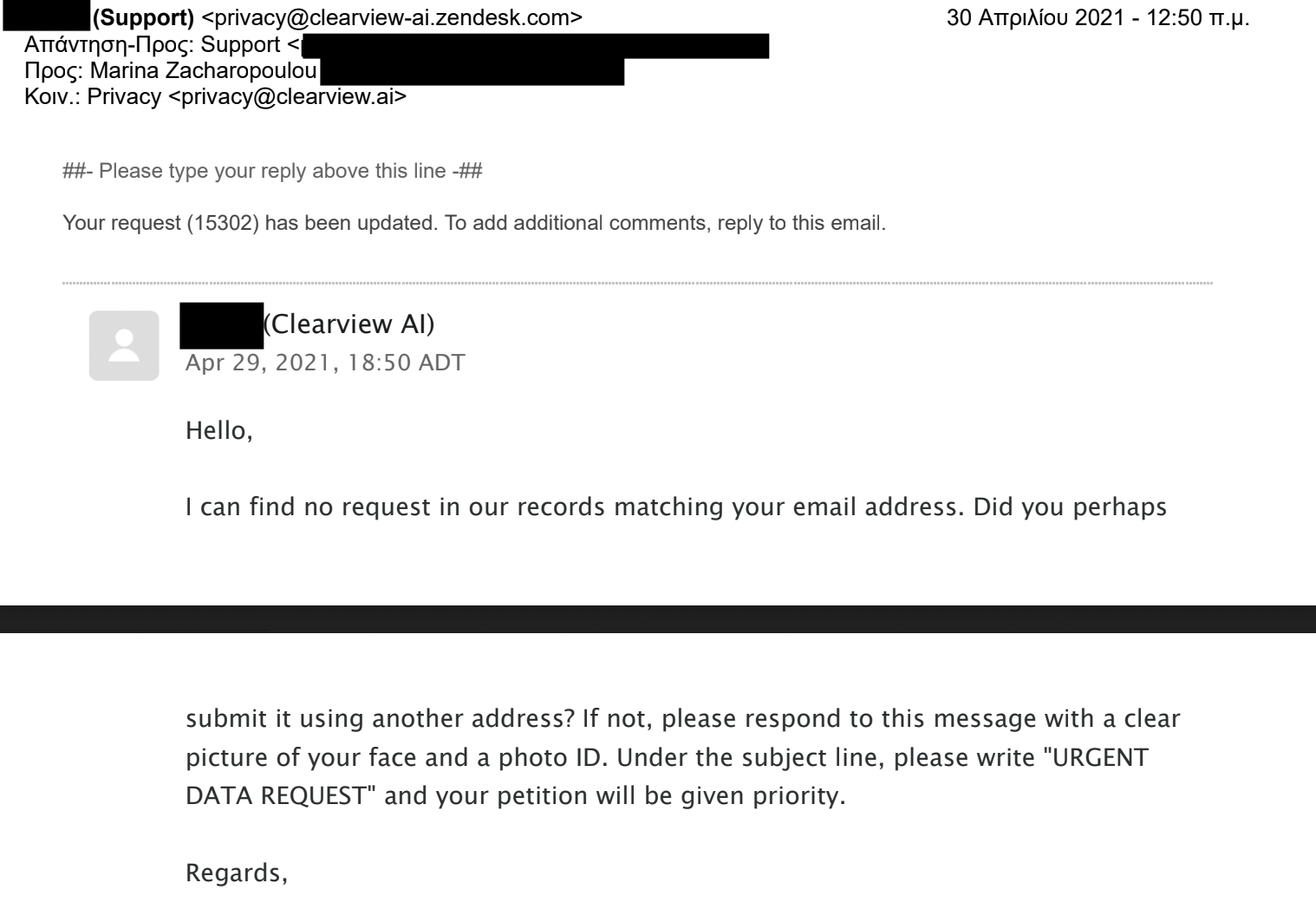Select recipient name Marina Zacharopoulou
Image resolution: width=1316 pixels, height=909 pixels.
pyautogui.click(x=203, y=71)
